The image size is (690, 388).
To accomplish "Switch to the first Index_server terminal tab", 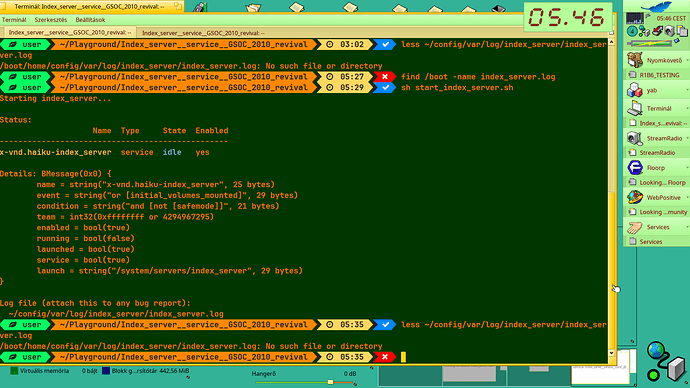I will coord(69,33).
